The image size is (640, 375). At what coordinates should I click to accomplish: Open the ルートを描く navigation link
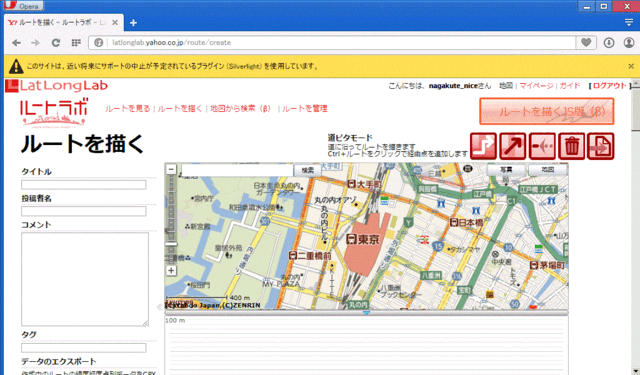[180, 109]
